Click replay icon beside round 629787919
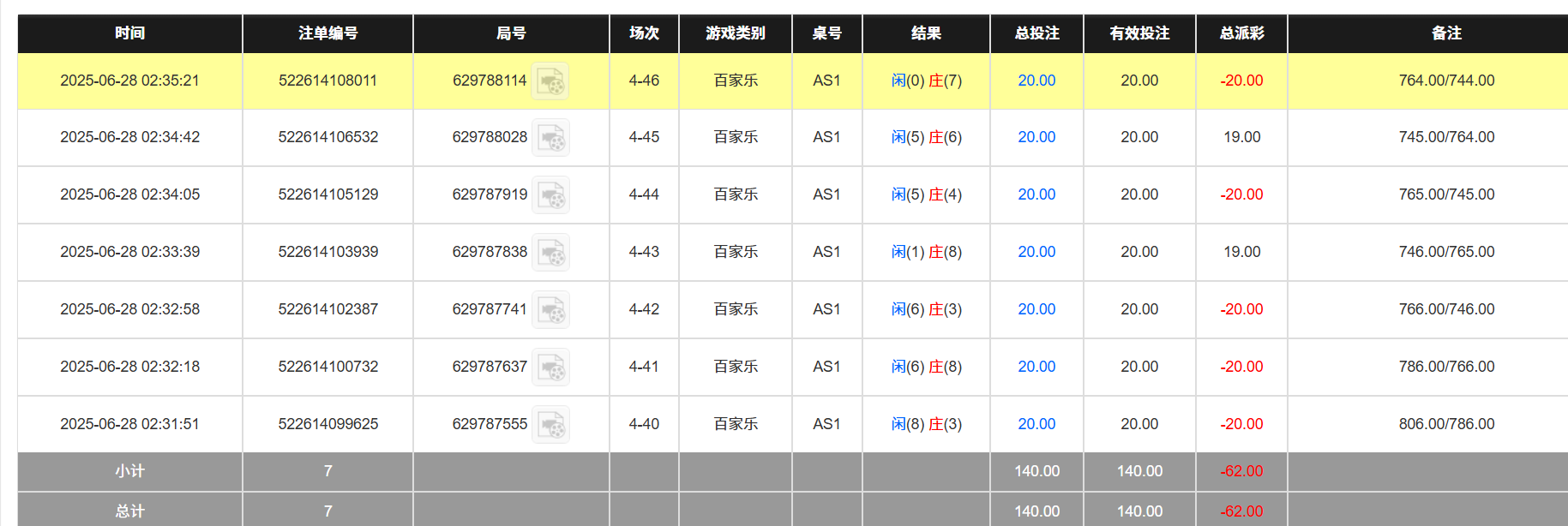Screen dimensions: 1568x526 tap(550, 195)
